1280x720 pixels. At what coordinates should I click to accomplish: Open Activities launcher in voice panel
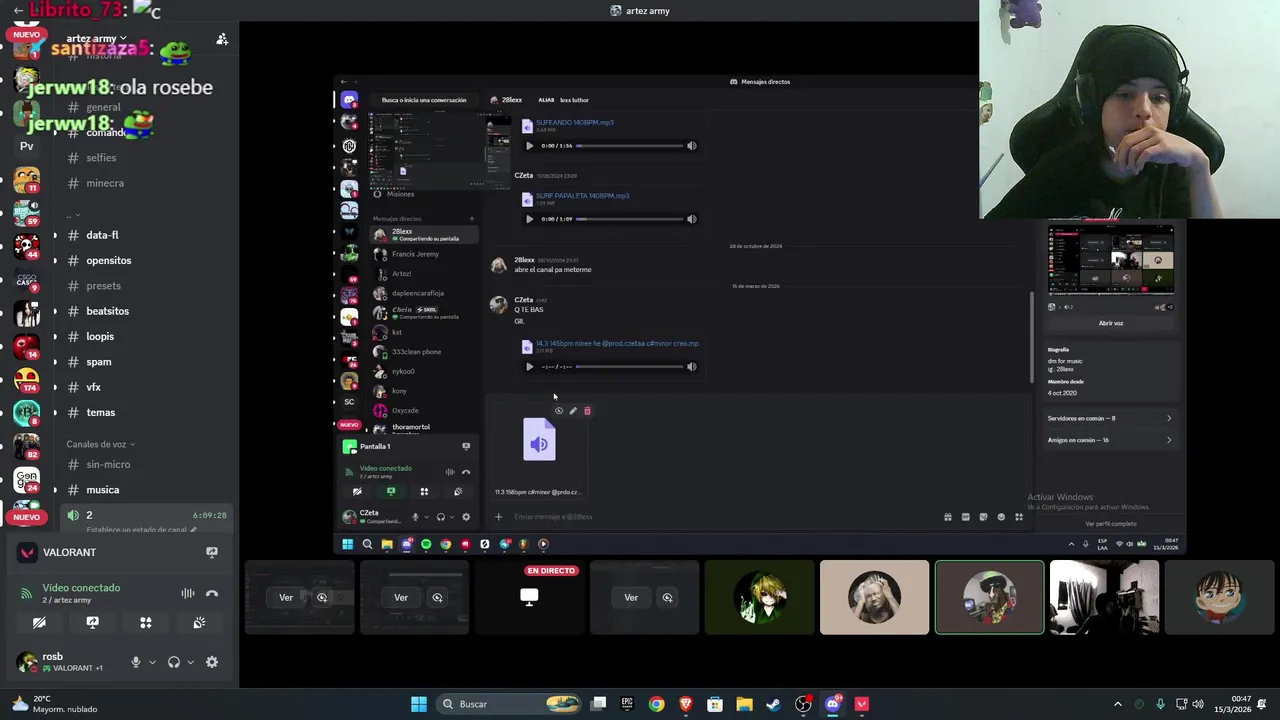point(146,622)
